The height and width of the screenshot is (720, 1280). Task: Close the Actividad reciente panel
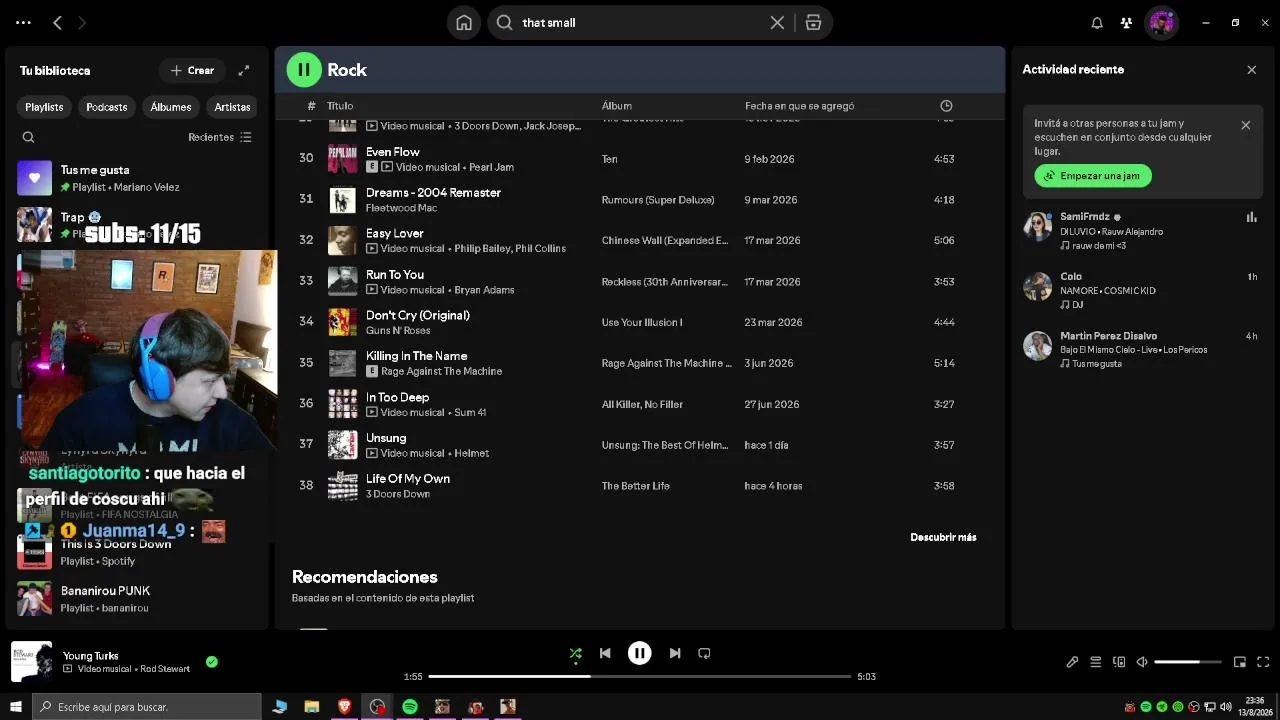click(1251, 70)
